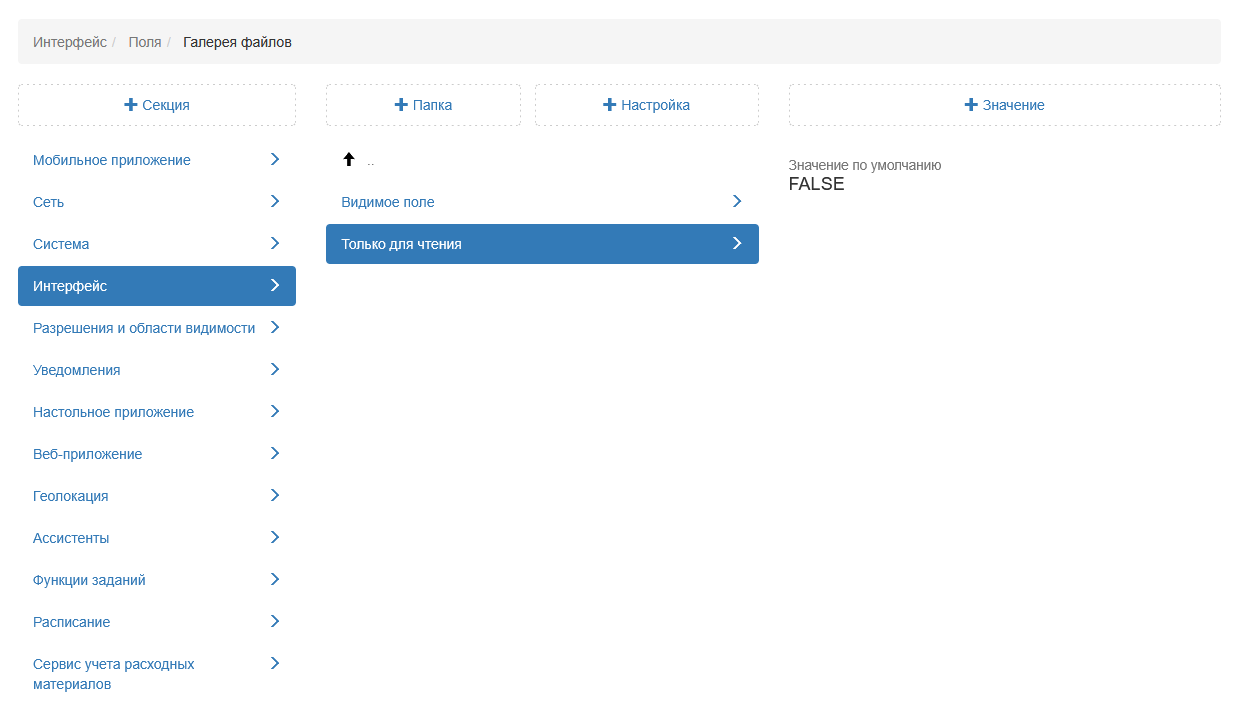
Task: Click the up arrow to go back
Action: click(x=349, y=160)
